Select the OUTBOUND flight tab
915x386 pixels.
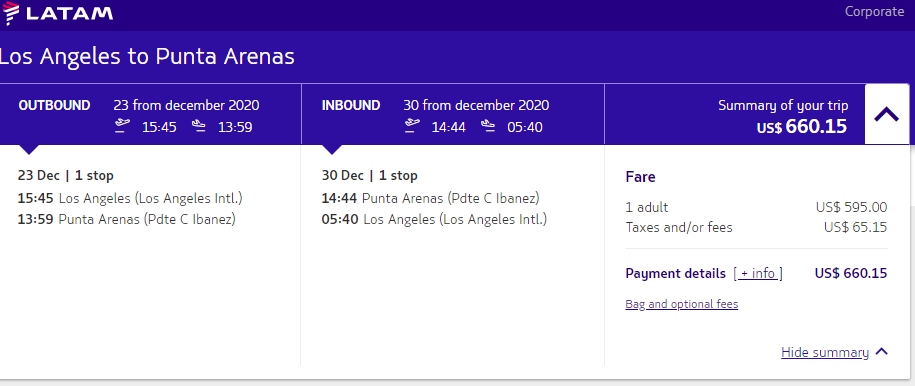point(151,114)
